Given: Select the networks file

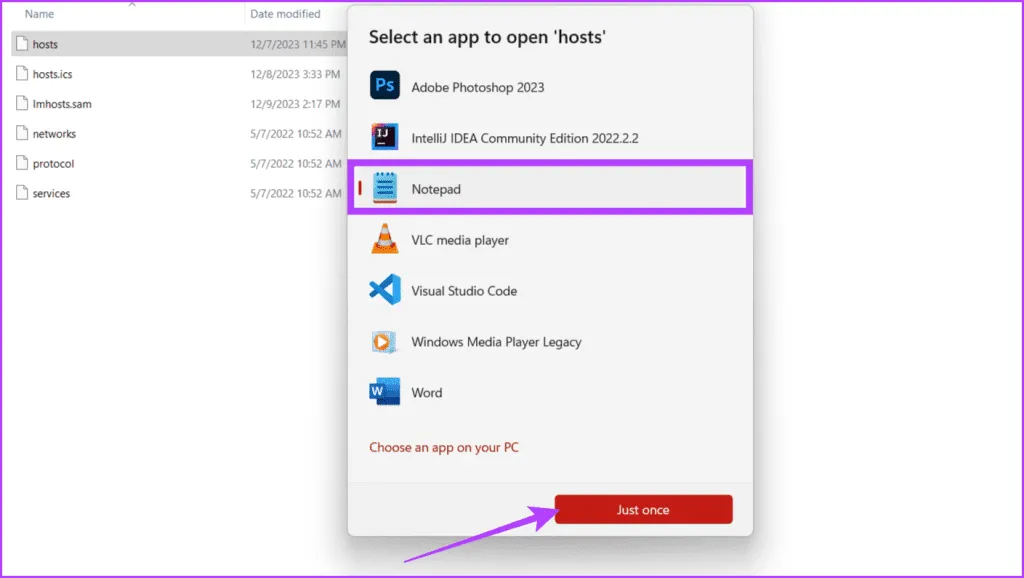Looking at the screenshot, I should tap(54, 134).
